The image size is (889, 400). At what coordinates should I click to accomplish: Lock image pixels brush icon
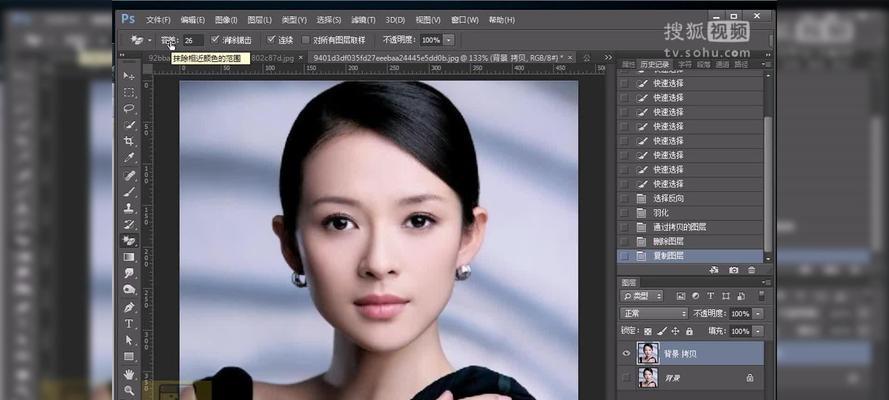[x=662, y=331]
